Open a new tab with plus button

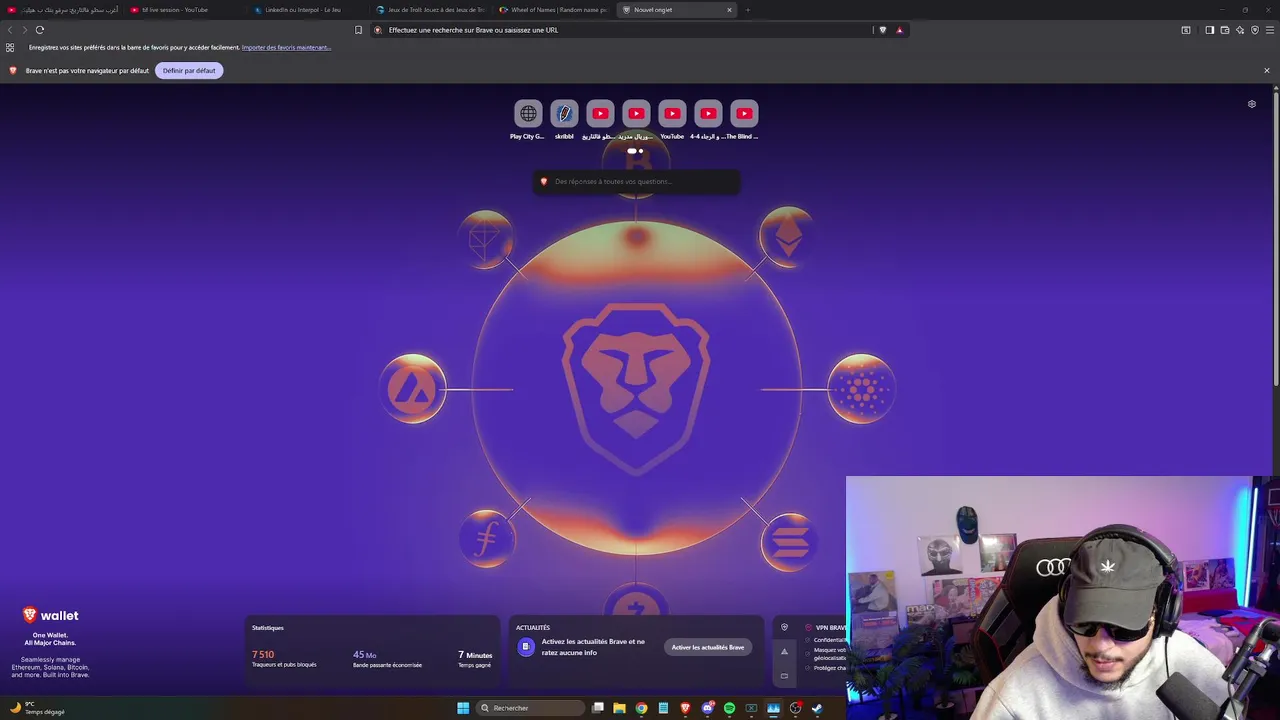tap(748, 10)
